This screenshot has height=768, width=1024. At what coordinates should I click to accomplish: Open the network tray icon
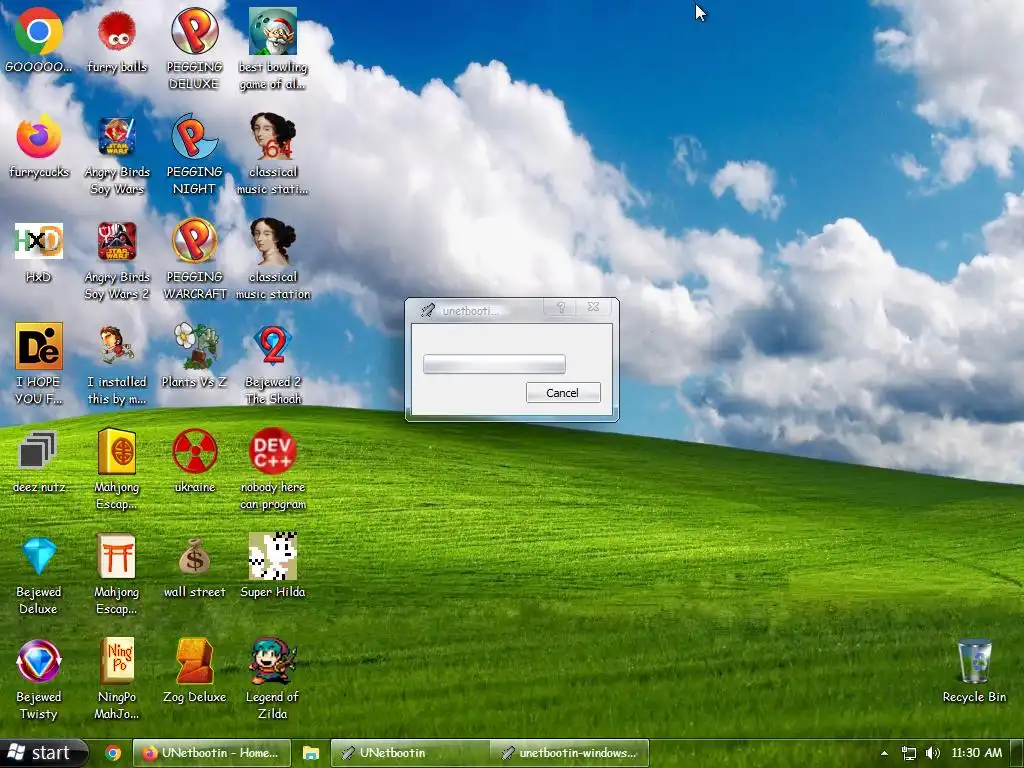click(x=908, y=753)
